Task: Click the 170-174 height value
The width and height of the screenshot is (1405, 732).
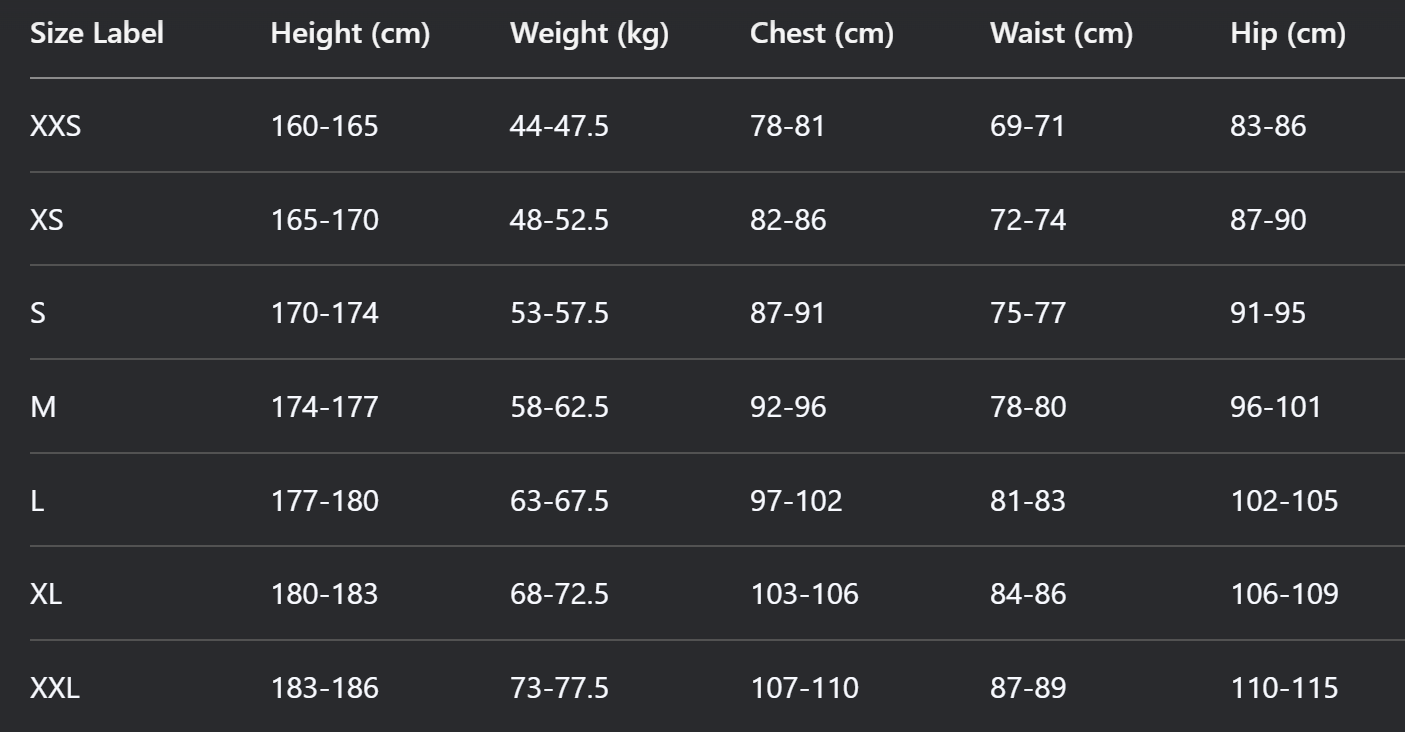Action: 325,314
